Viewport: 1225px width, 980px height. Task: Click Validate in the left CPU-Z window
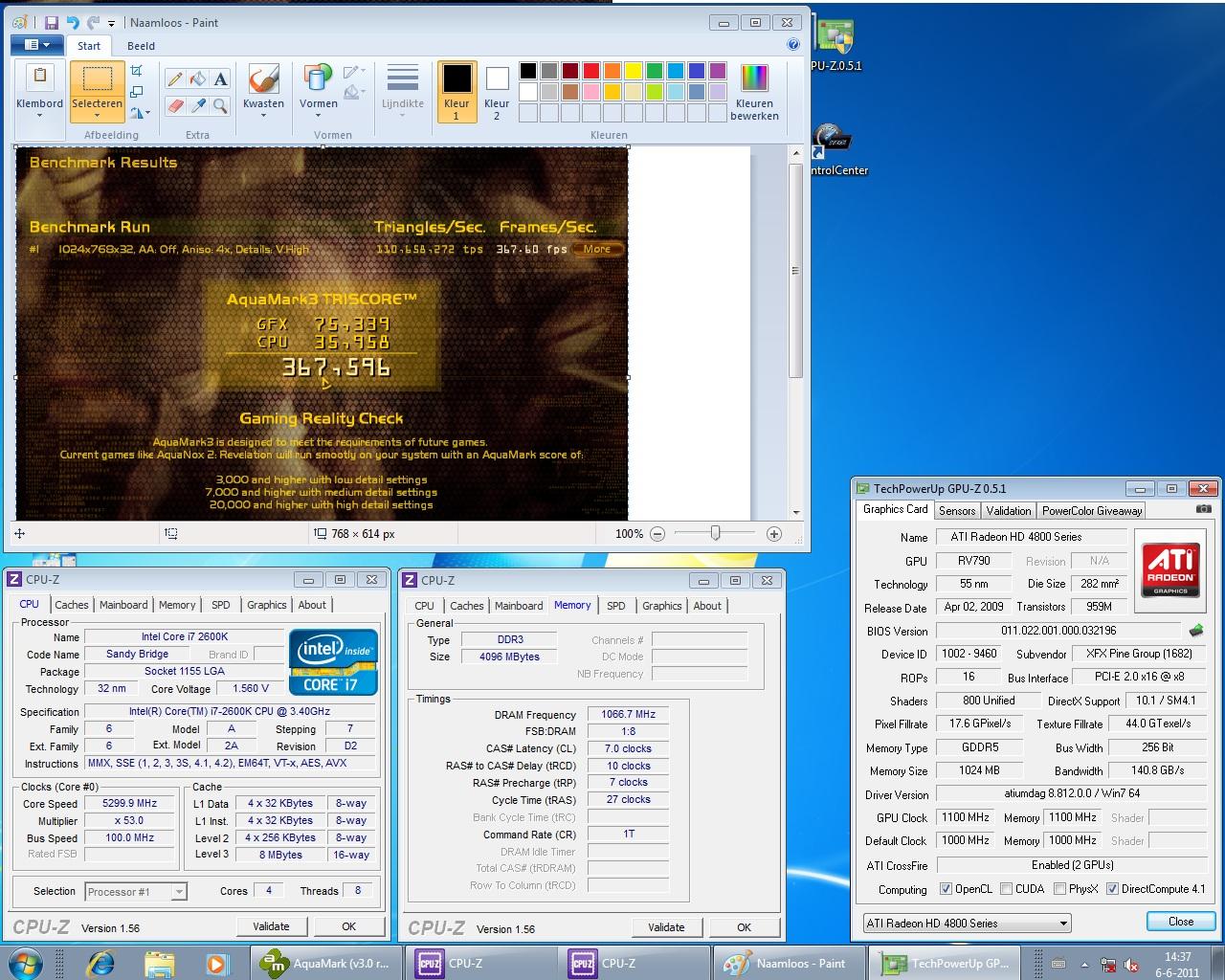point(271,926)
